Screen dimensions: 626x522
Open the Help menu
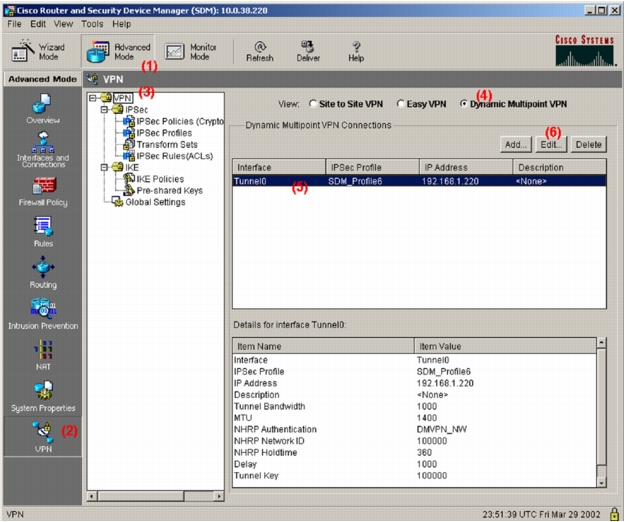point(121,24)
